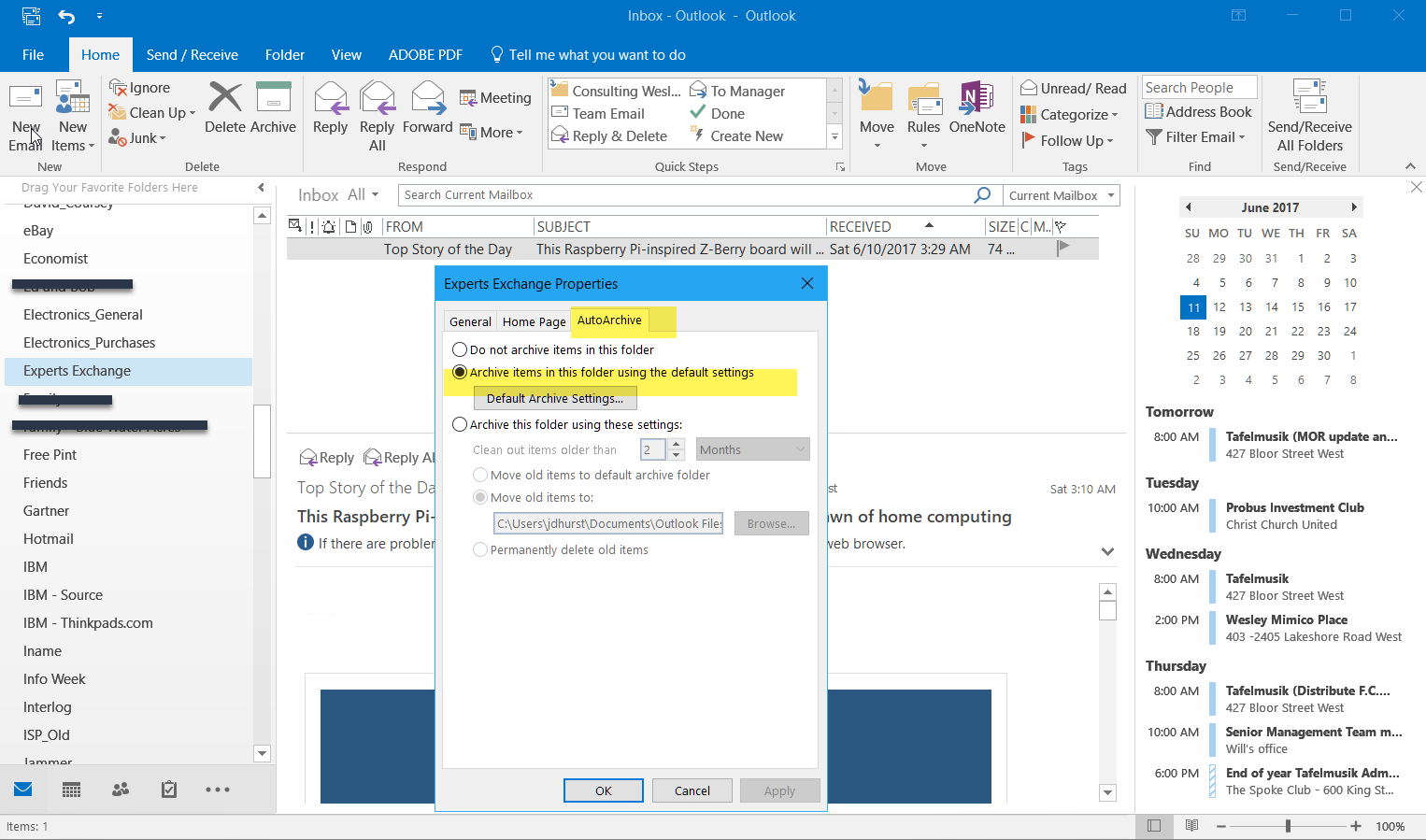Click the search magnifier icon
Viewport: 1426px width, 840px height.
[x=982, y=195]
